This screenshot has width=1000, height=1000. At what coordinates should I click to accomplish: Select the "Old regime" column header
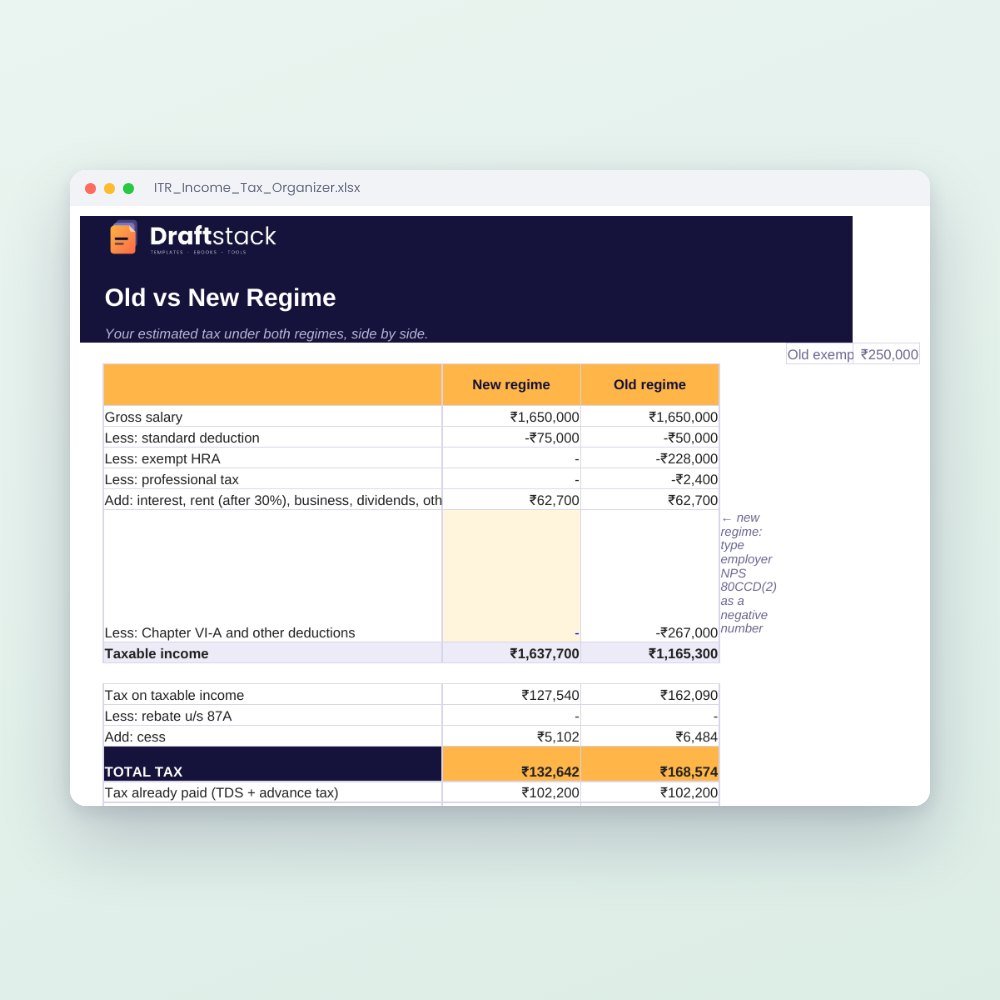[x=650, y=385]
